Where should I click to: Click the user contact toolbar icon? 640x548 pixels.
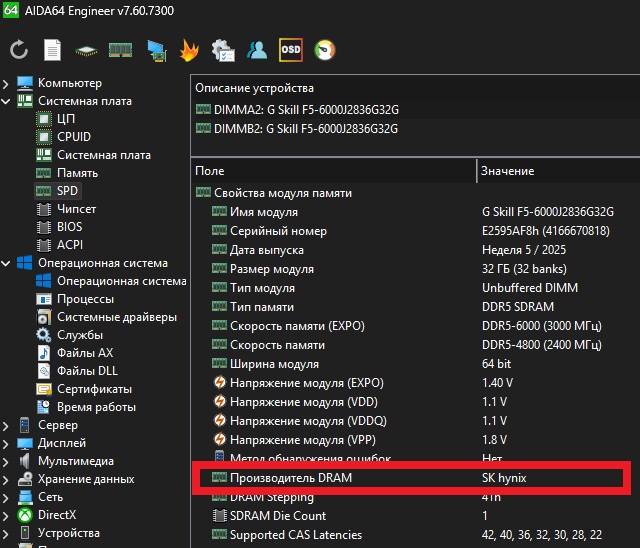[257, 50]
